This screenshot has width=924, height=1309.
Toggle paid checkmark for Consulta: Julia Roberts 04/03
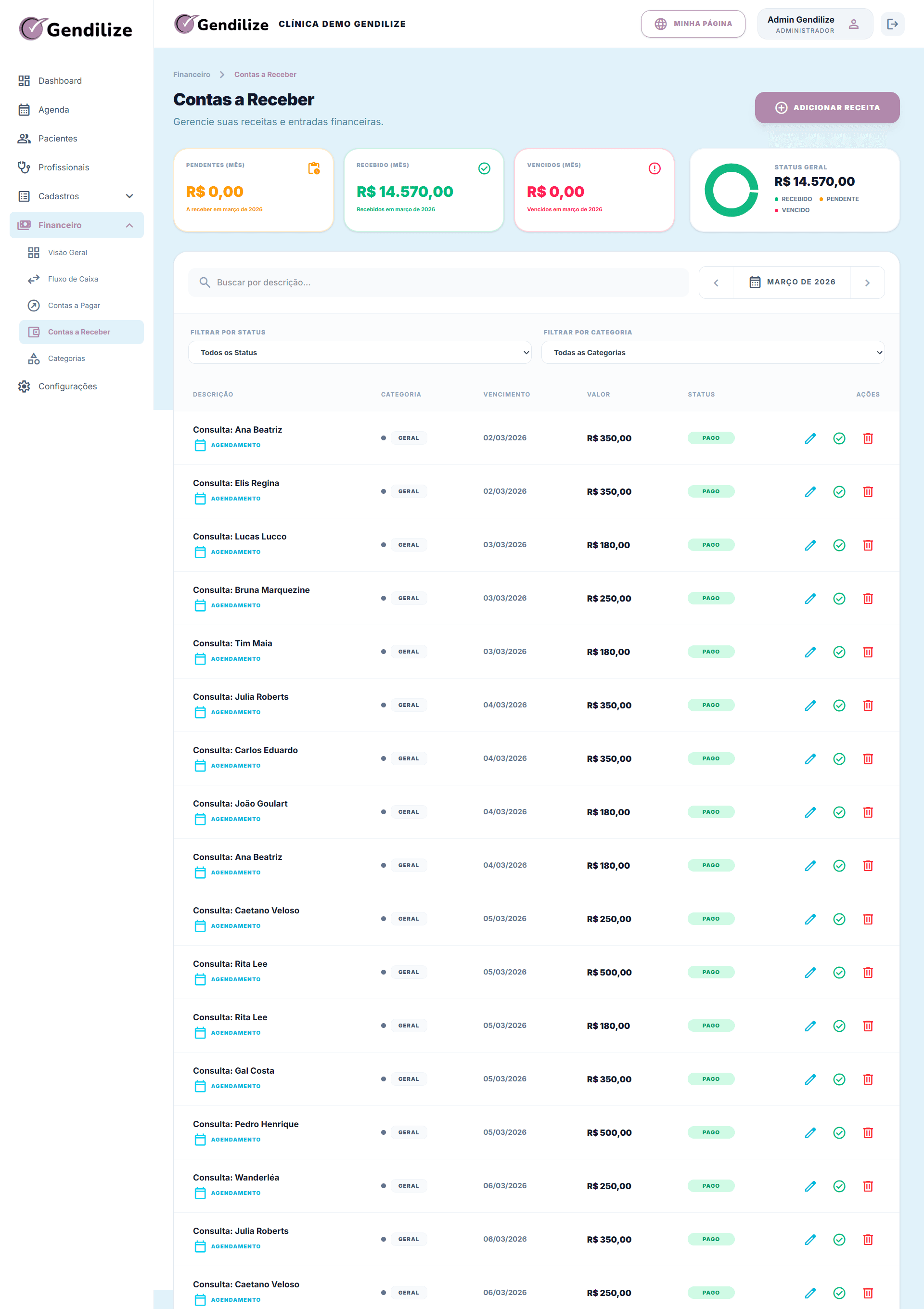(x=839, y=705)
